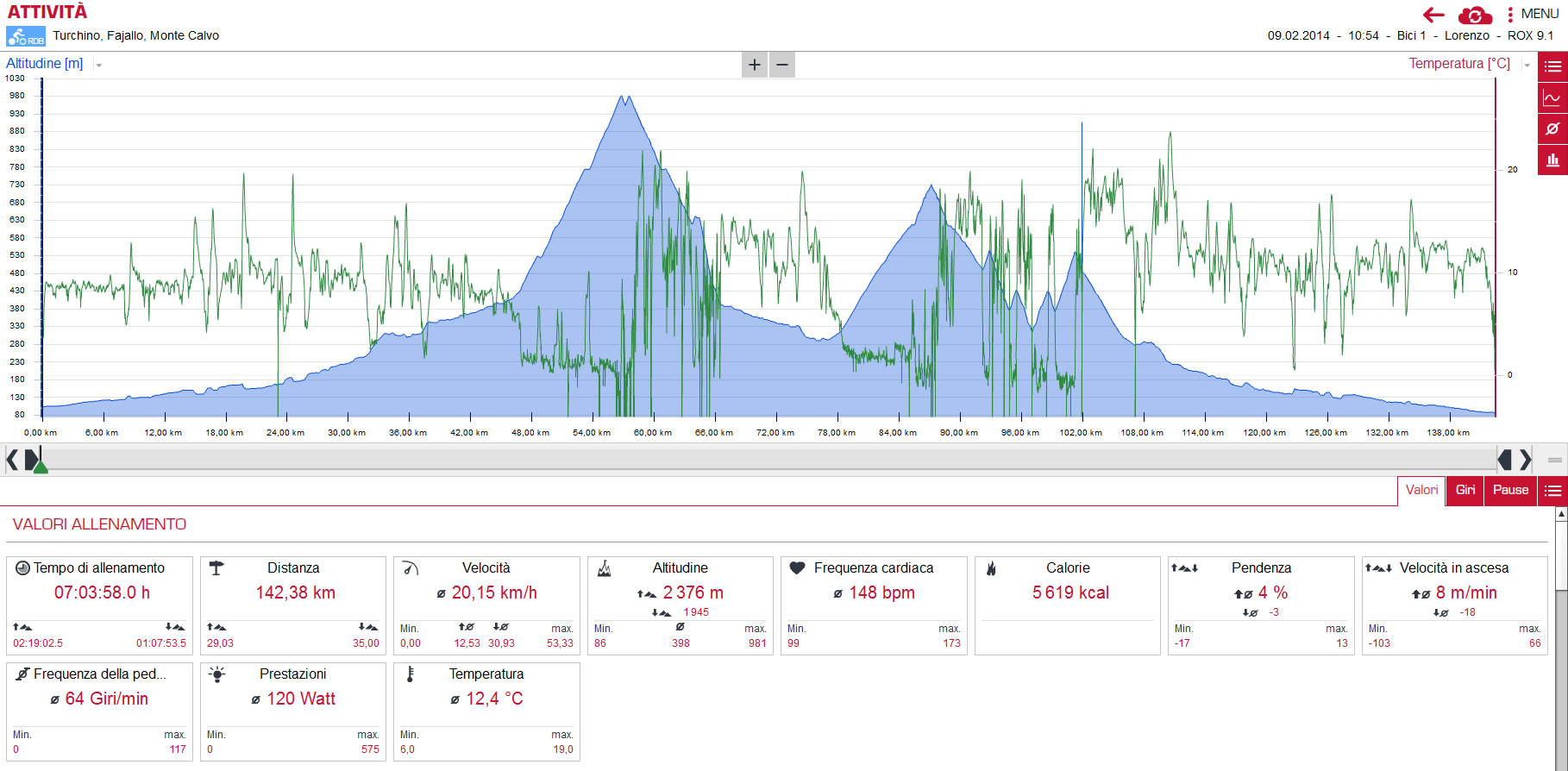Open the chart list view icon

tap(1552, 66)
